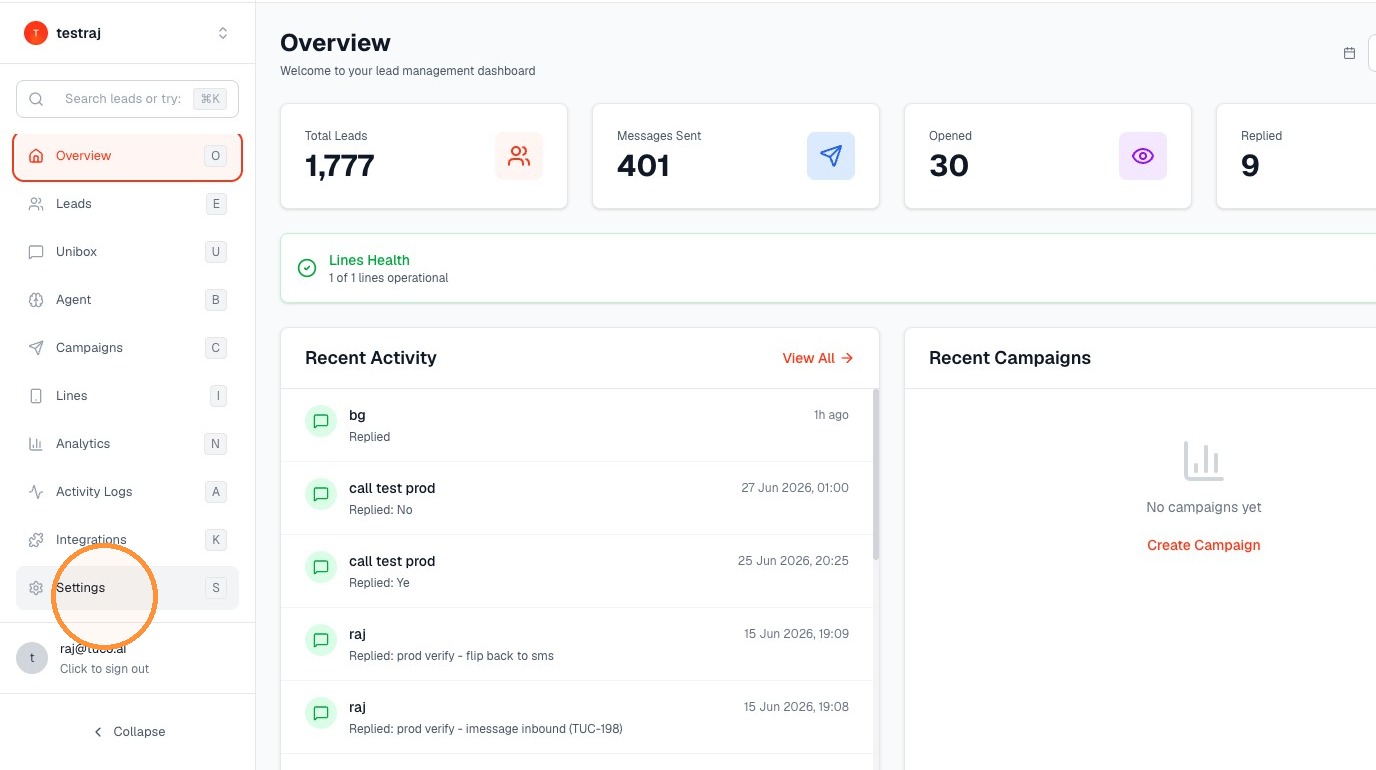Click the Opened eye icon

(1143, 156)
